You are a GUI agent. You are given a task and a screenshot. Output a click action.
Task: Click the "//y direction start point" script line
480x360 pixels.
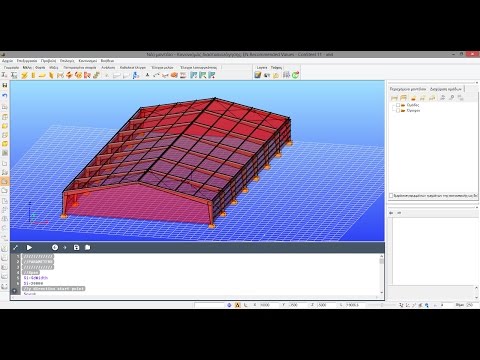coord(54,289)
